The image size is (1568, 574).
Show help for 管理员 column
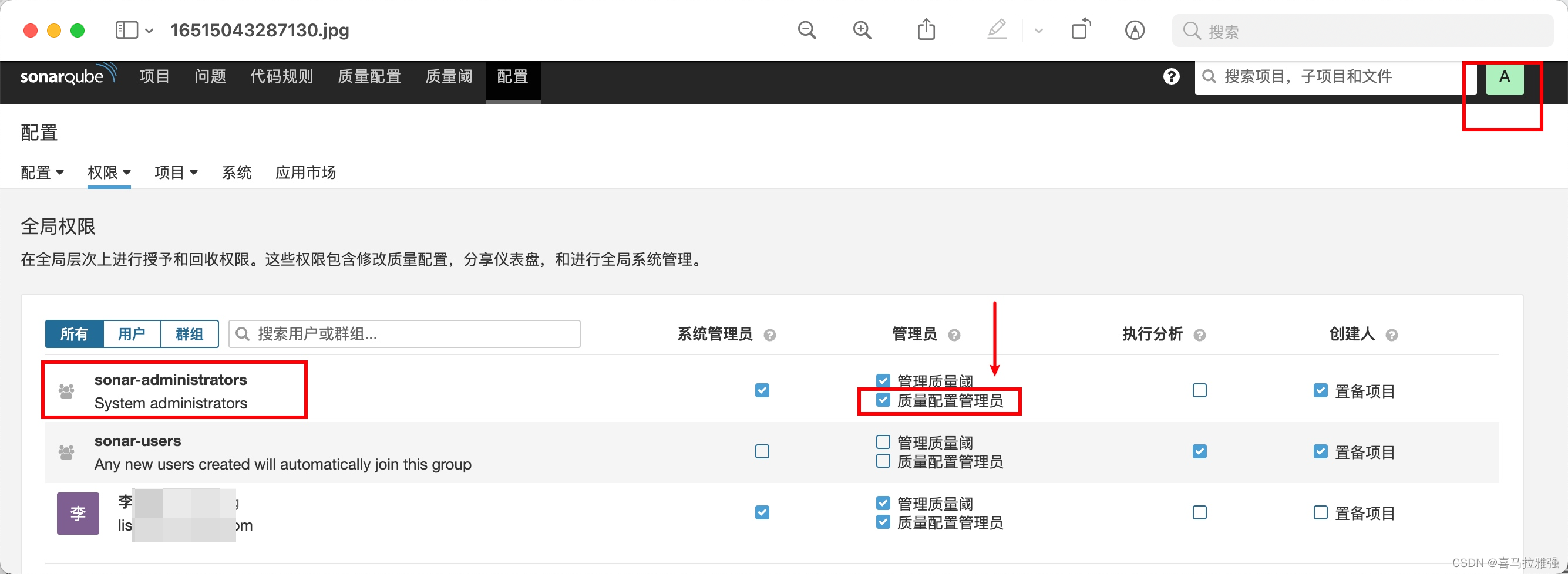tap(954, 335)
